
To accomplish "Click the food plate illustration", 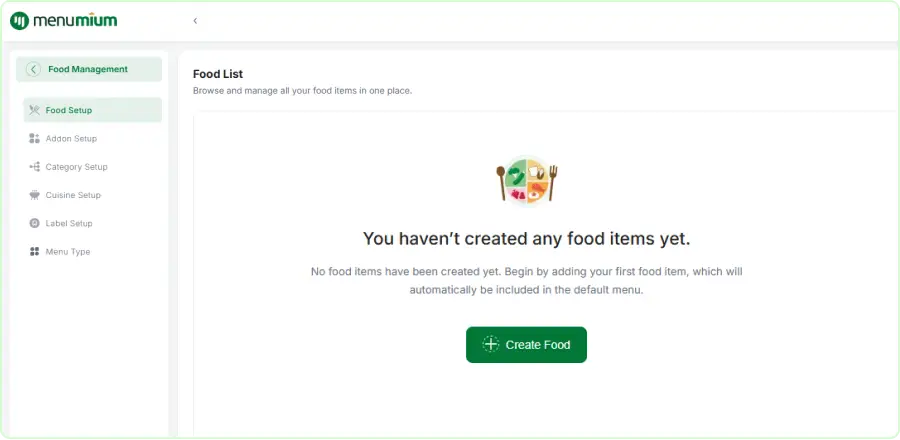I will (x=527, y=180).
